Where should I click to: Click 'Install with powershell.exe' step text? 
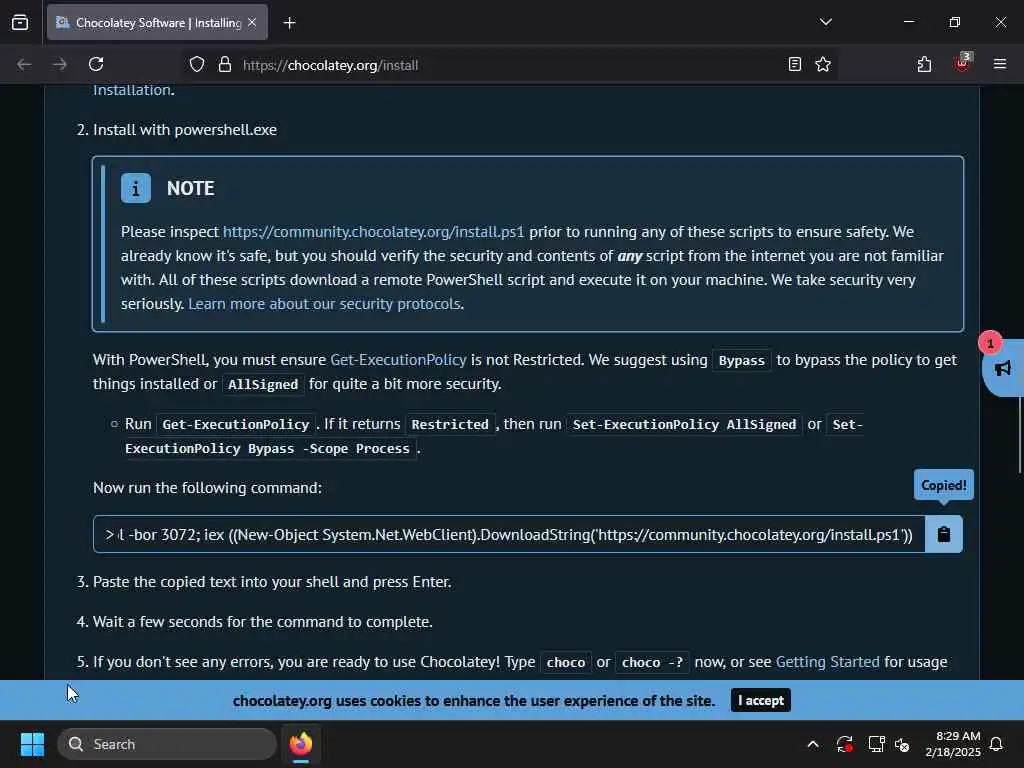pos(185,130)
